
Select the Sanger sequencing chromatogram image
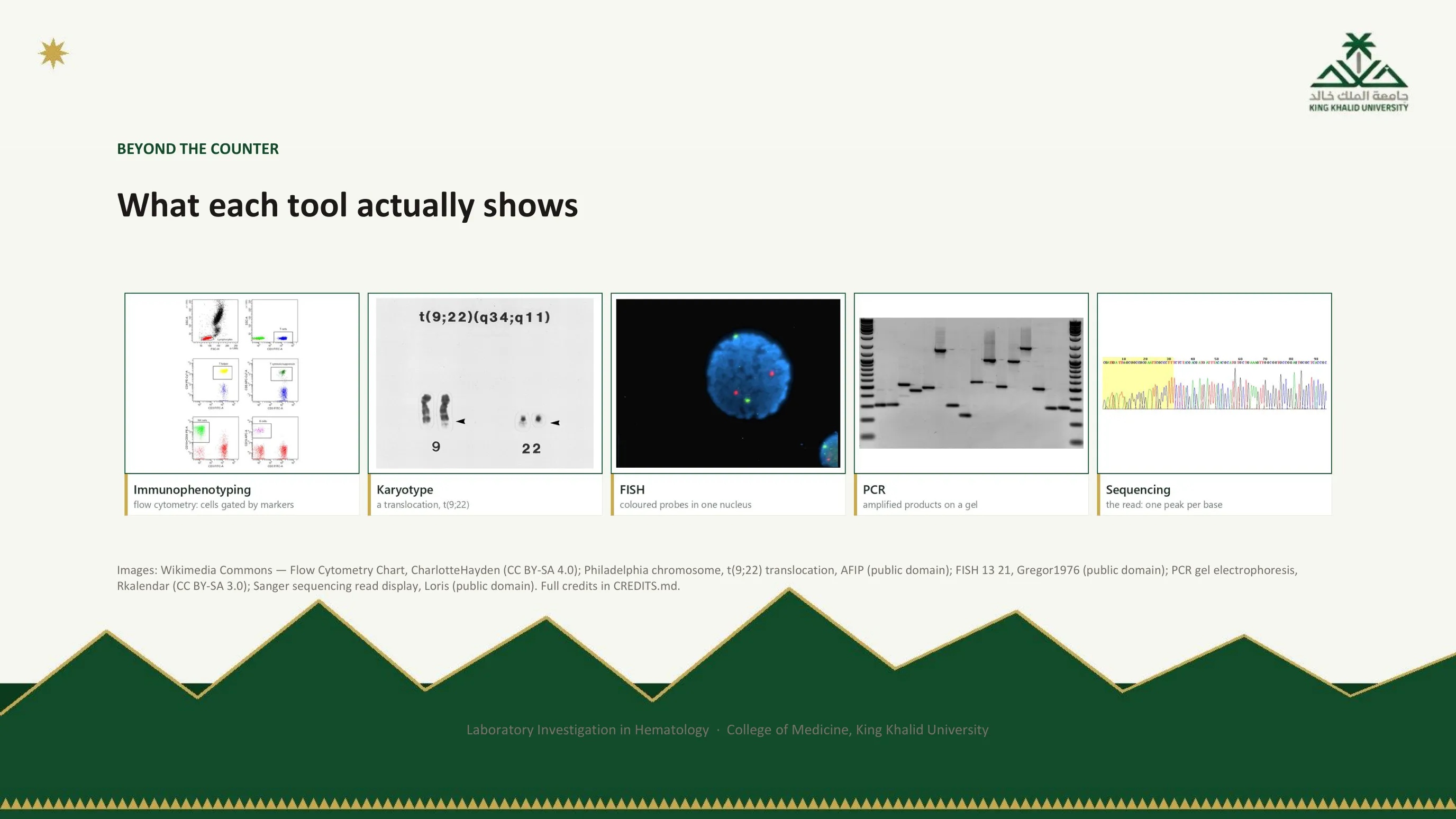pos(1214,383)
